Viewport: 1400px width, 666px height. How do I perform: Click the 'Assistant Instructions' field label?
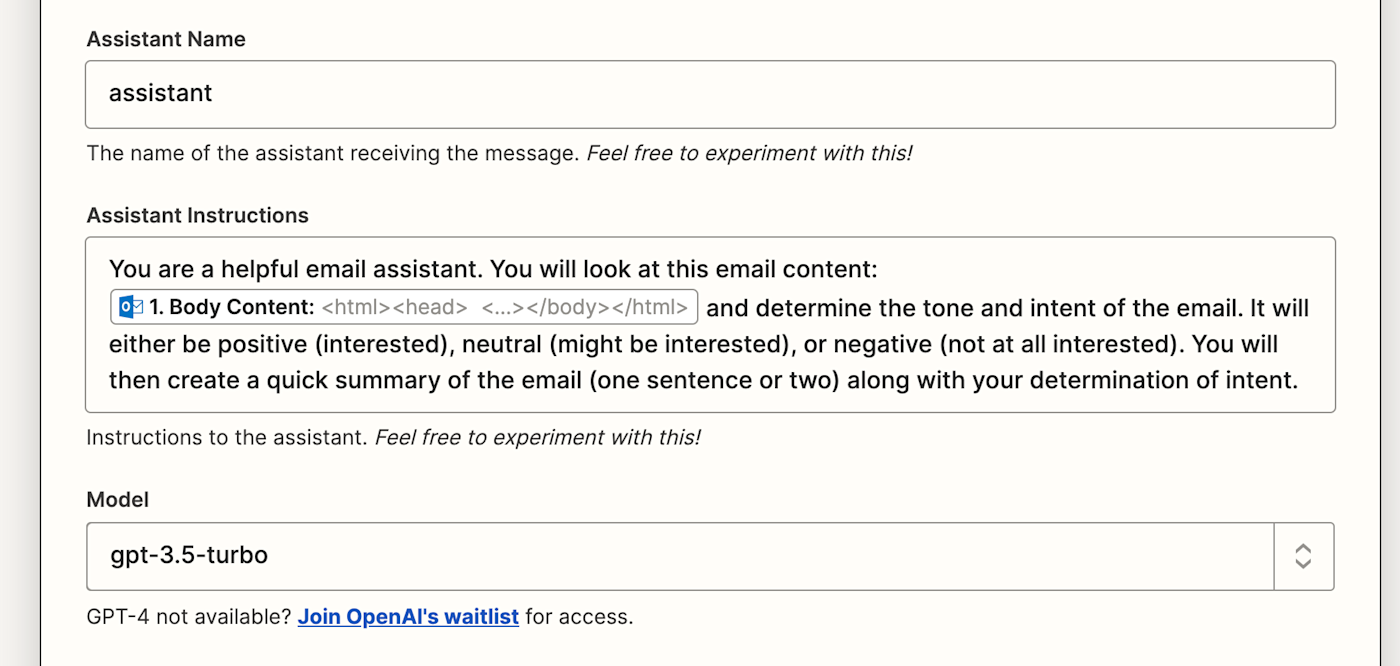tap(198, 215)
